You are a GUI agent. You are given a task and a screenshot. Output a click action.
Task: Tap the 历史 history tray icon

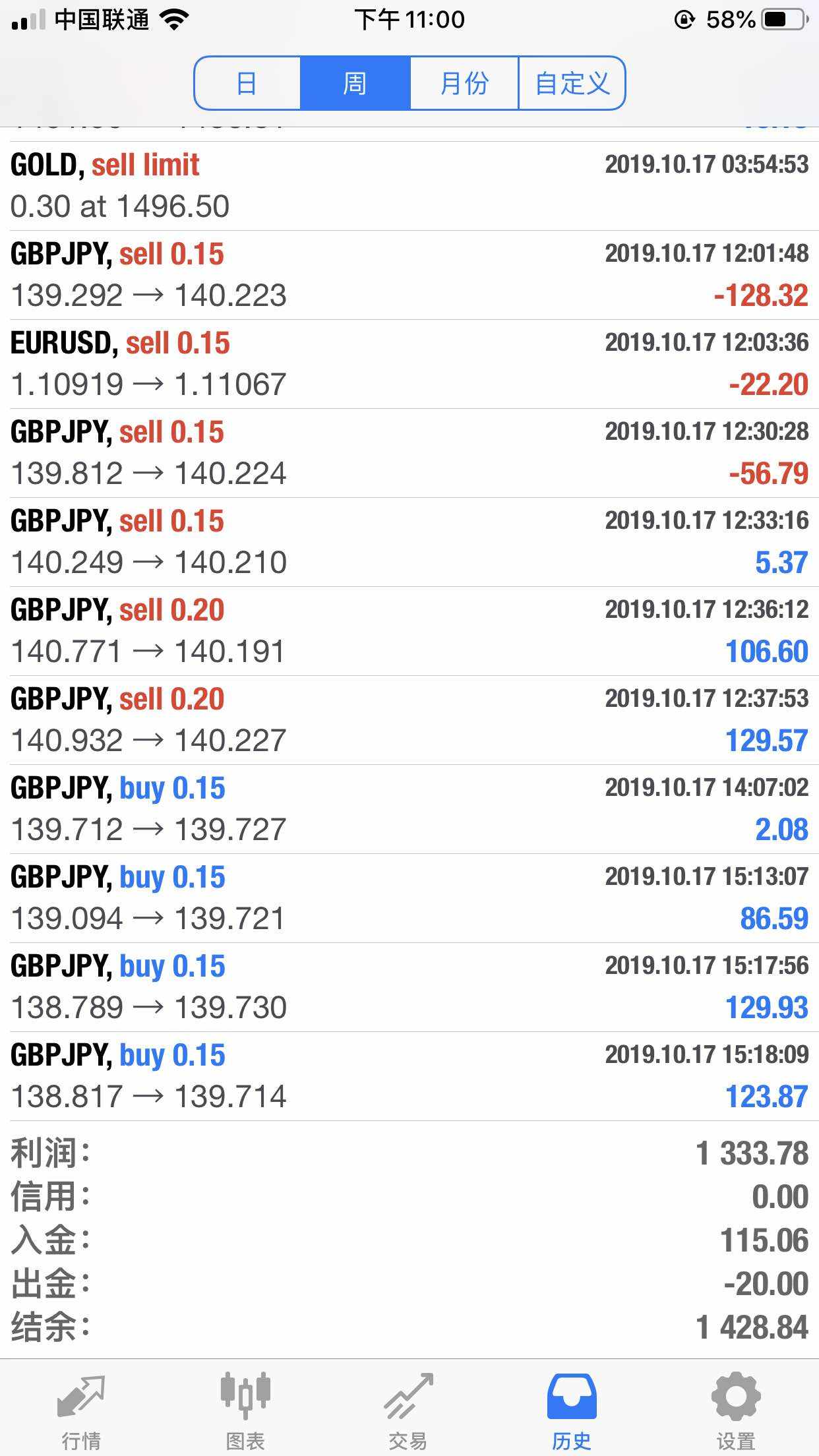tap(572, 1397)
